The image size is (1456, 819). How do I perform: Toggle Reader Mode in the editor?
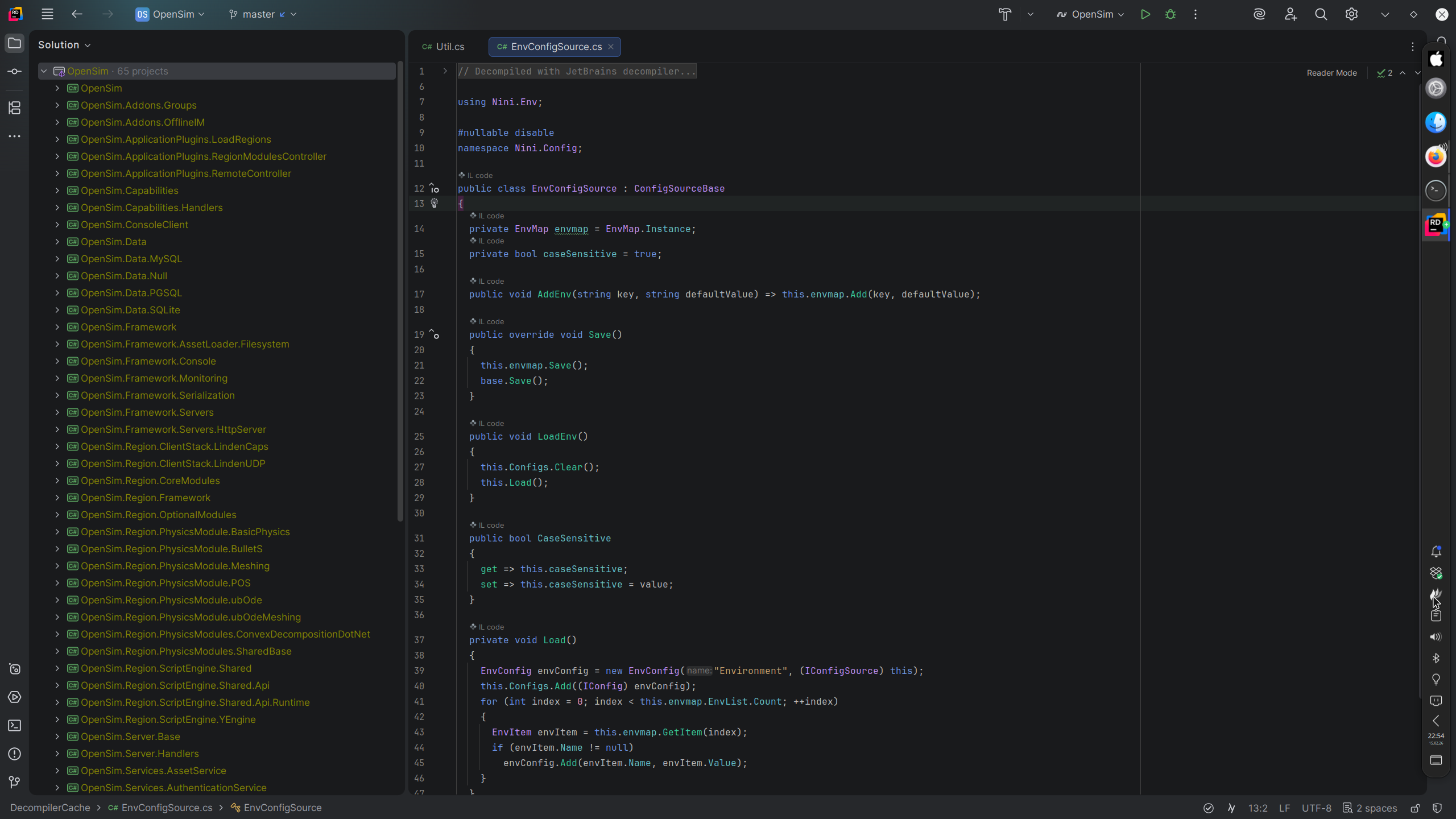click(1331, 73)
